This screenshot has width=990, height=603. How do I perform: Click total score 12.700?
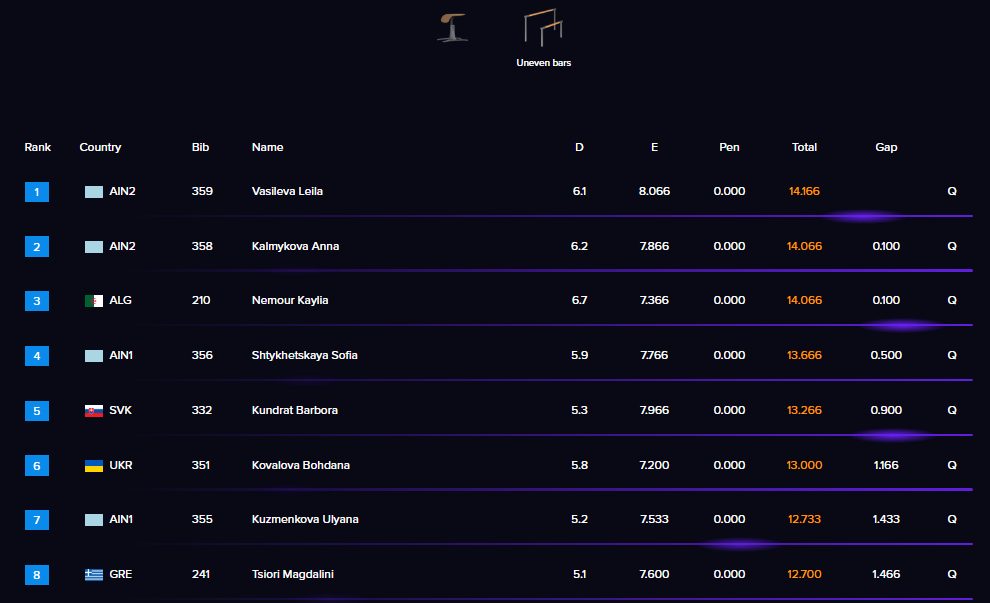point(804,575)
